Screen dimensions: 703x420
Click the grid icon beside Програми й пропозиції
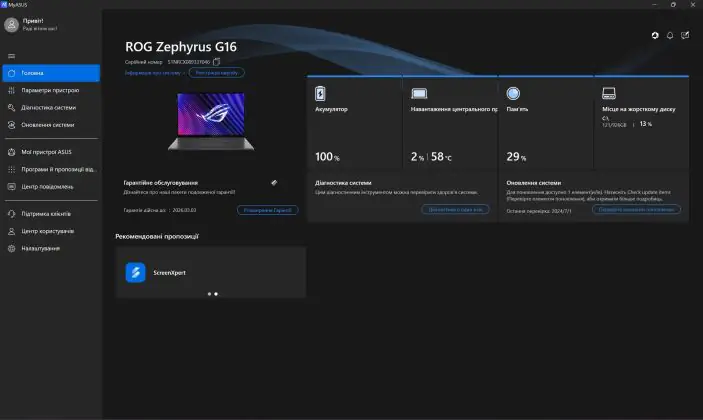(12, 169)
